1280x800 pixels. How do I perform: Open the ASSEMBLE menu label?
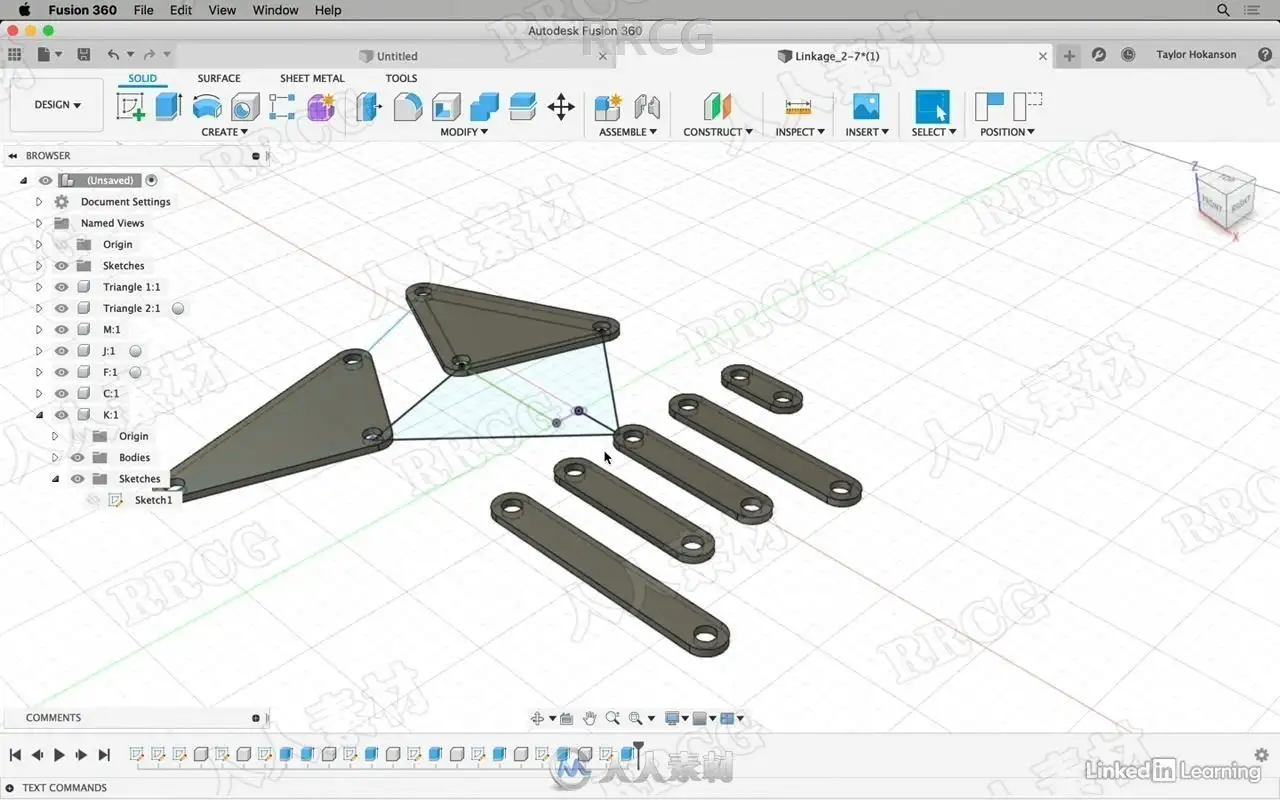coord(628,132)
